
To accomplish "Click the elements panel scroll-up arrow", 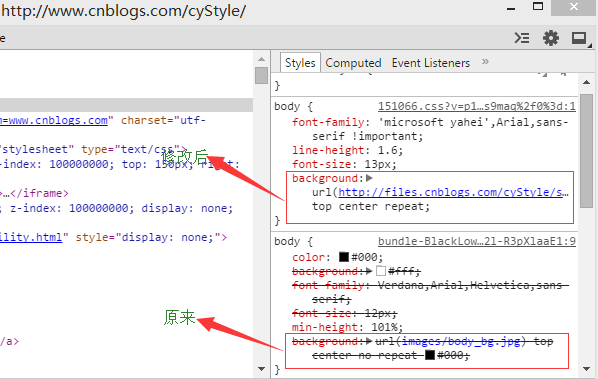I will (x=261, y=59).
